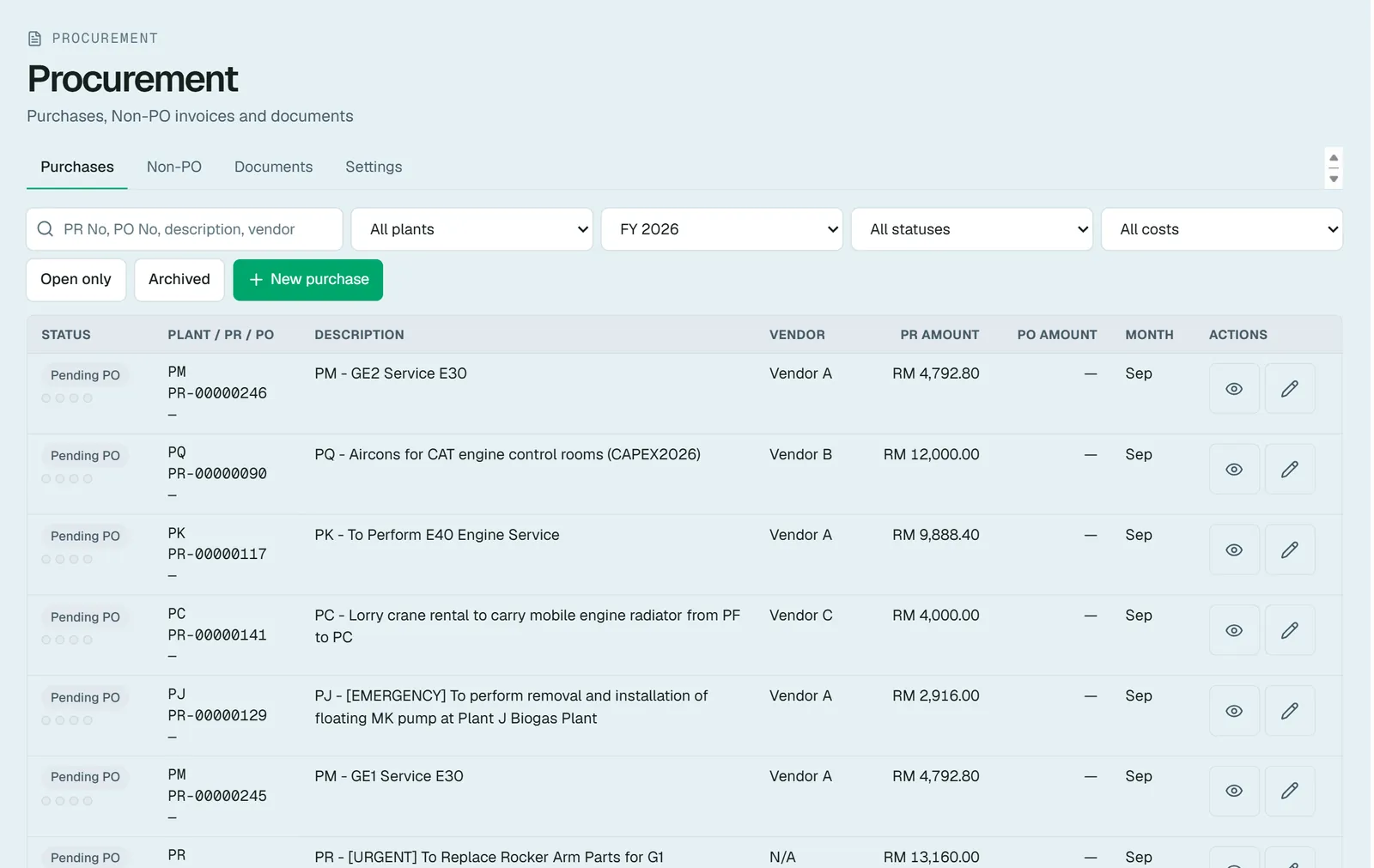Open the All statuses dropdown

click(x=971, y=229)
